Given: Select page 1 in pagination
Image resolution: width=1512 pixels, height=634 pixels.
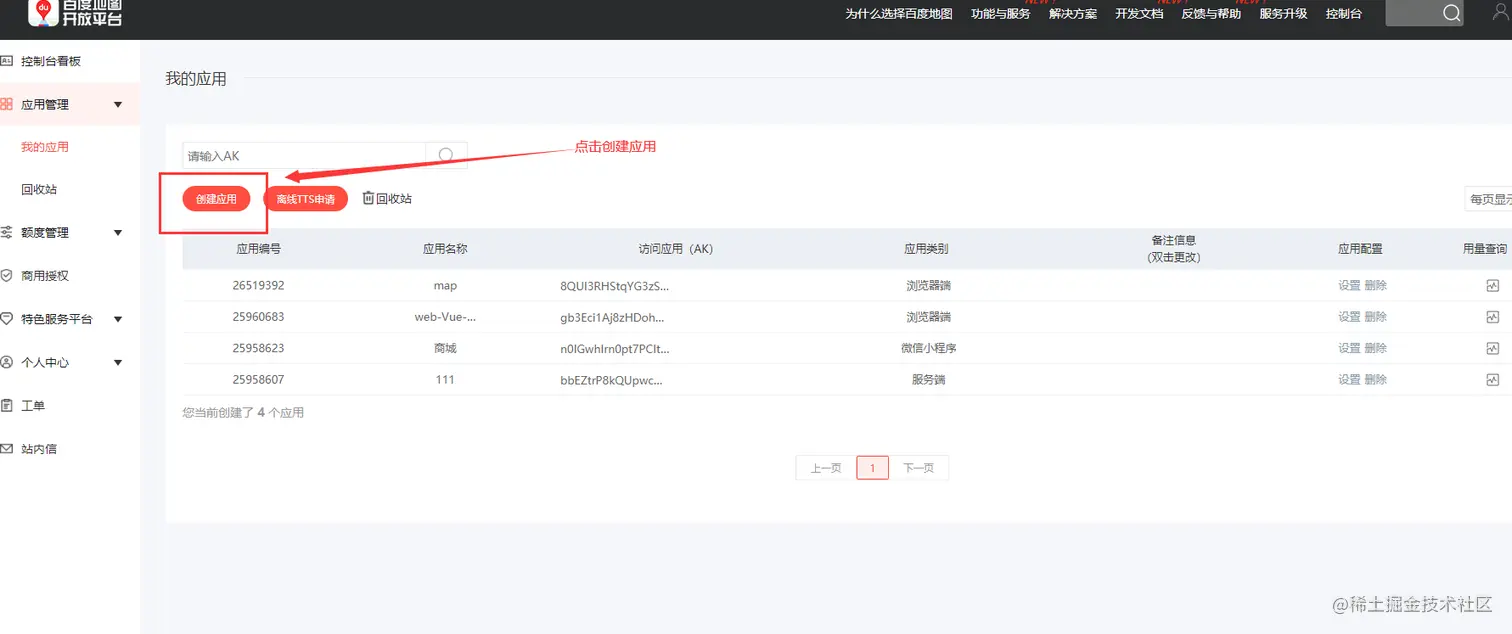Looking at the screenshot, I should point(872,468).
